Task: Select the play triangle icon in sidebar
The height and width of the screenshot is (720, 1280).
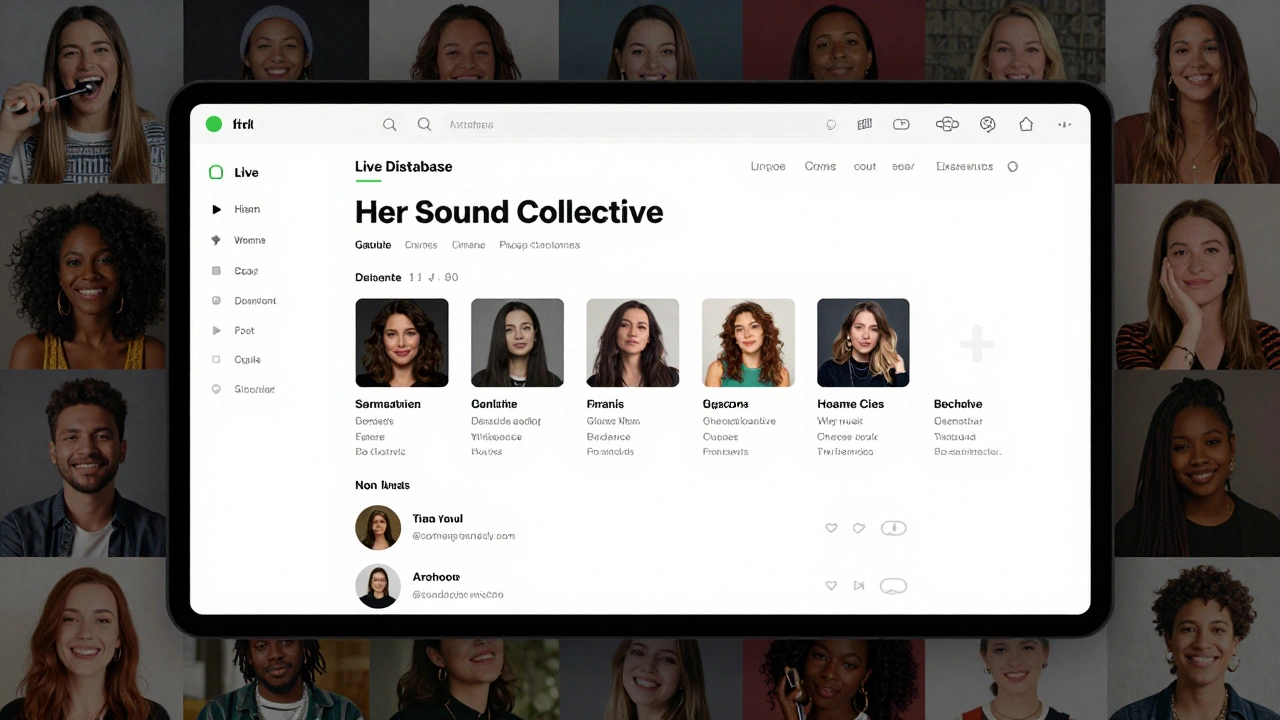Action: click(x=217, y=209)
